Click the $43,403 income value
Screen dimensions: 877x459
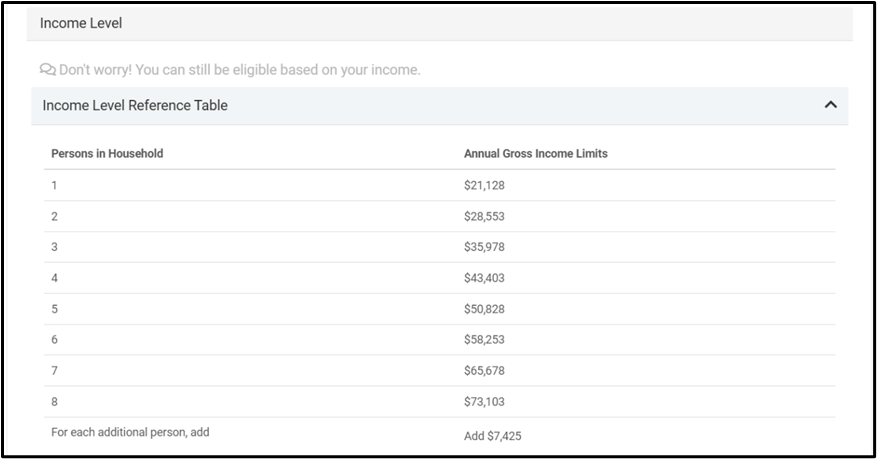point(485,278)
